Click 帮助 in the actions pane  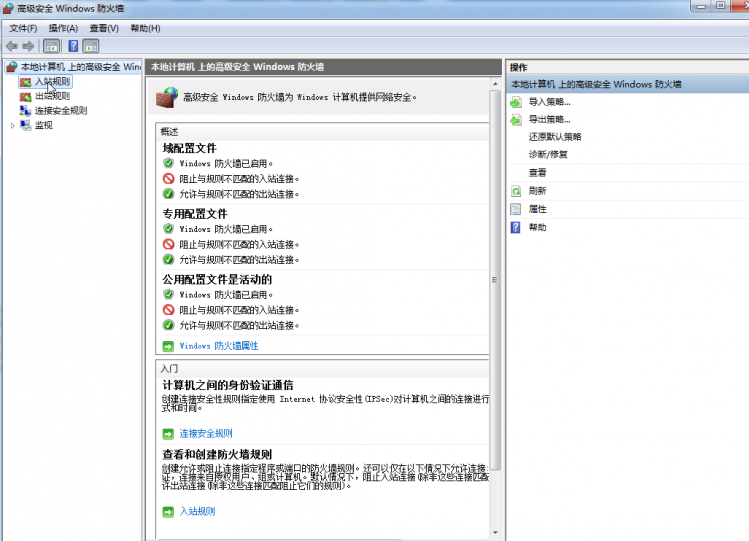(x=537, y=227)
